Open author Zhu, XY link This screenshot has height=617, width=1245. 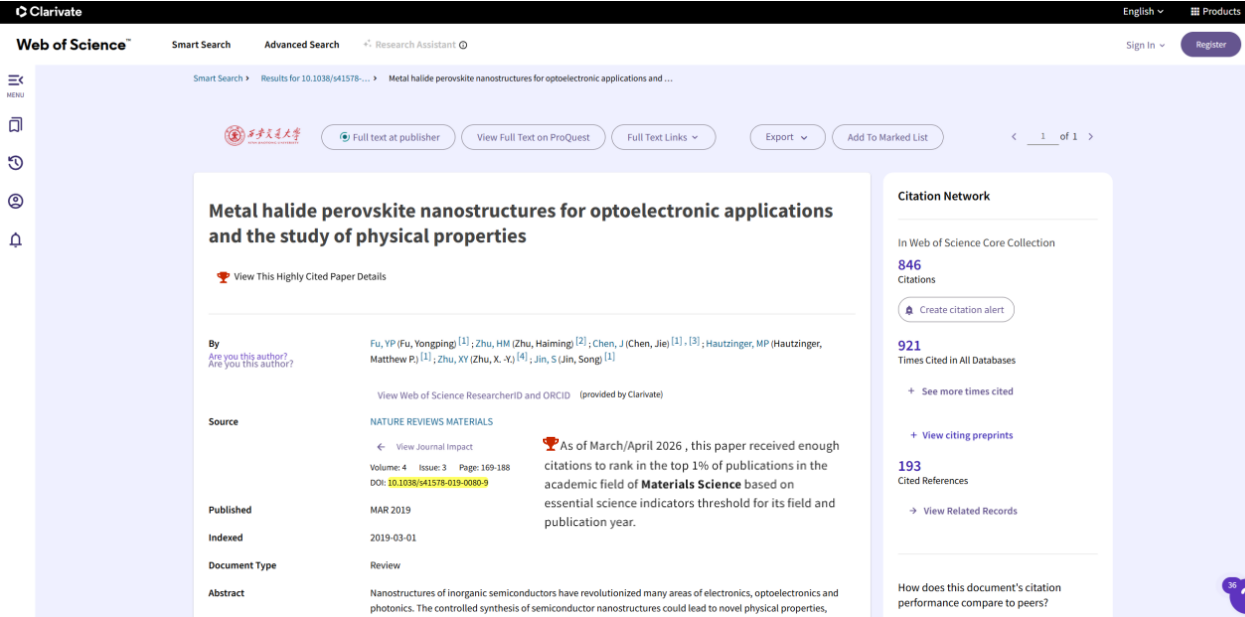coord(453,359)
